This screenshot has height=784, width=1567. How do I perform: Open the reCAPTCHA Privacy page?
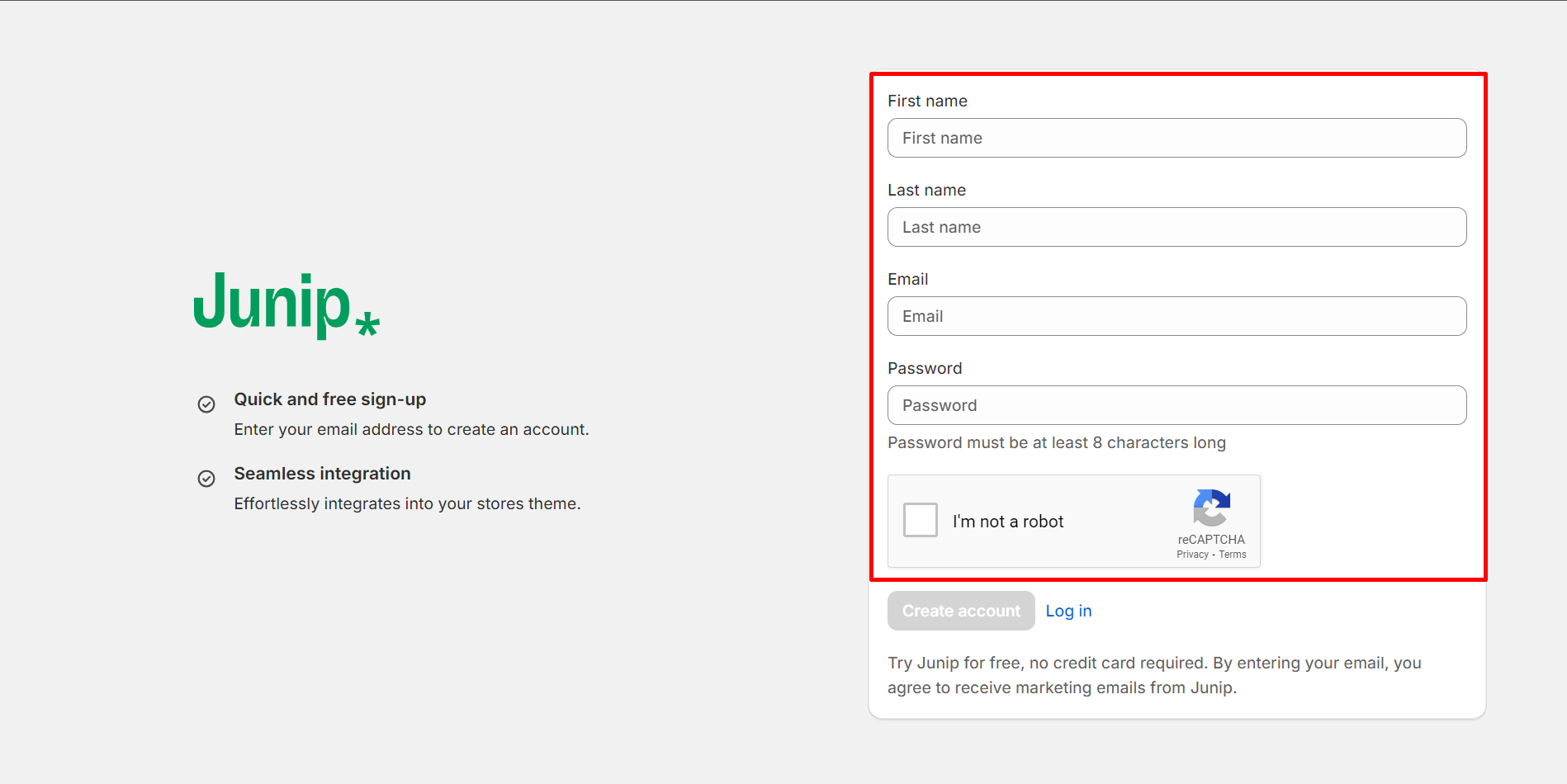click(1191, 554)
